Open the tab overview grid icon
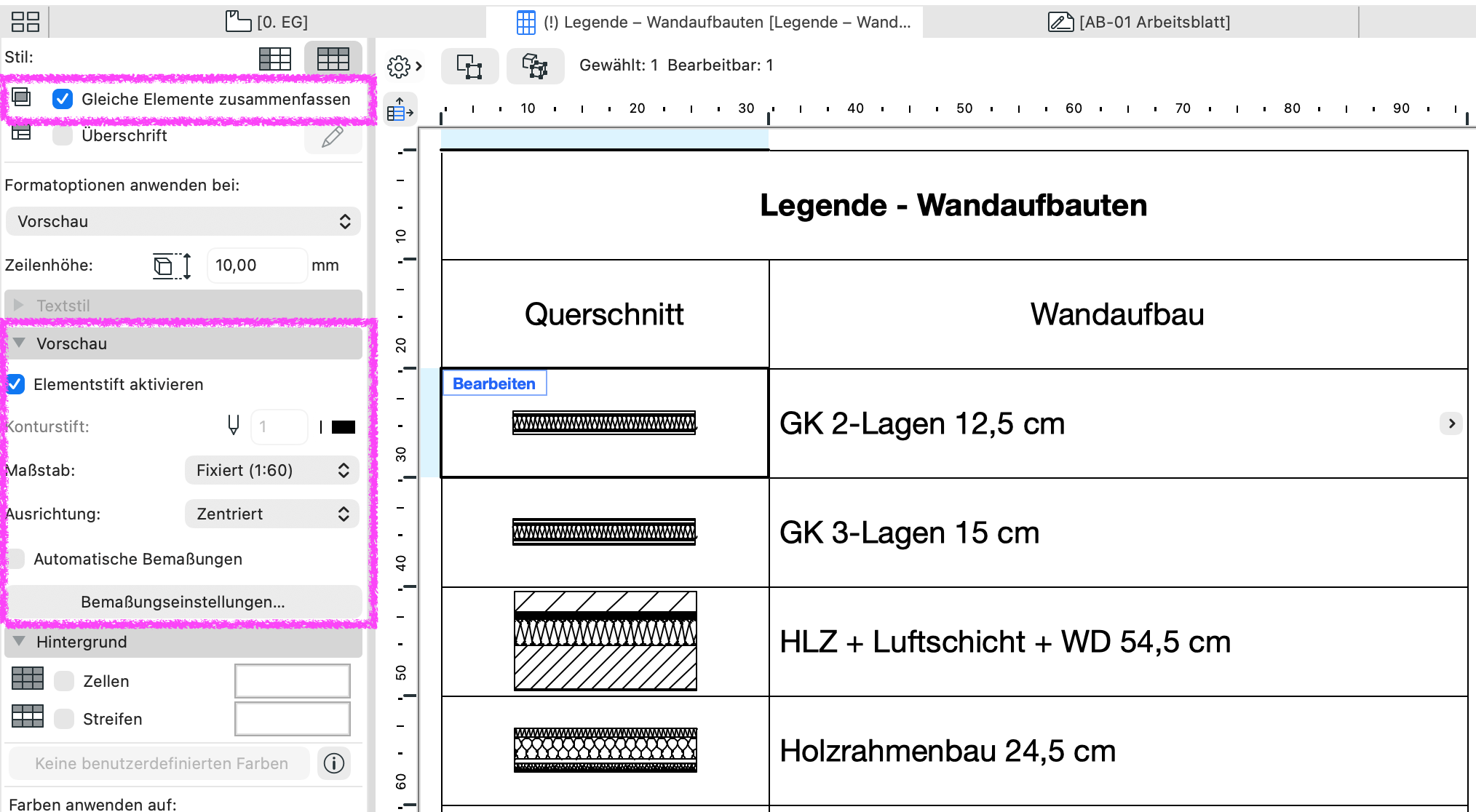Screen dimensions: 1476x812 coord(25,22)
